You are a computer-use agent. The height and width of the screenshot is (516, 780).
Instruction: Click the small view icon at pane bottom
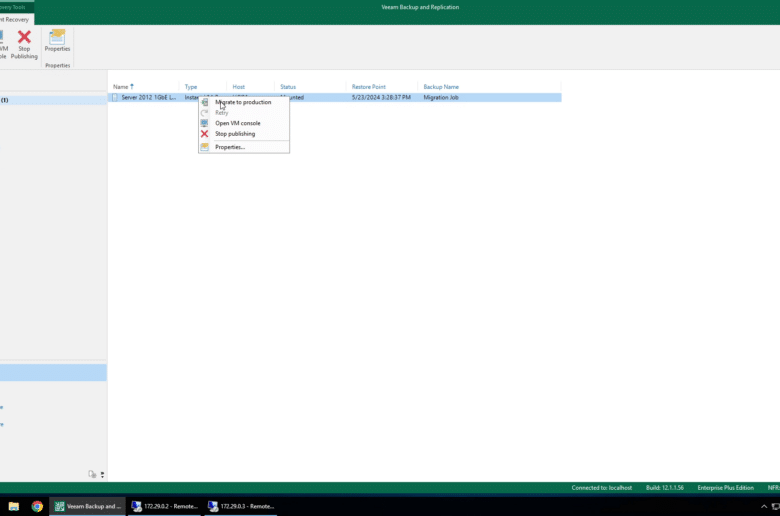click(92, 474)
